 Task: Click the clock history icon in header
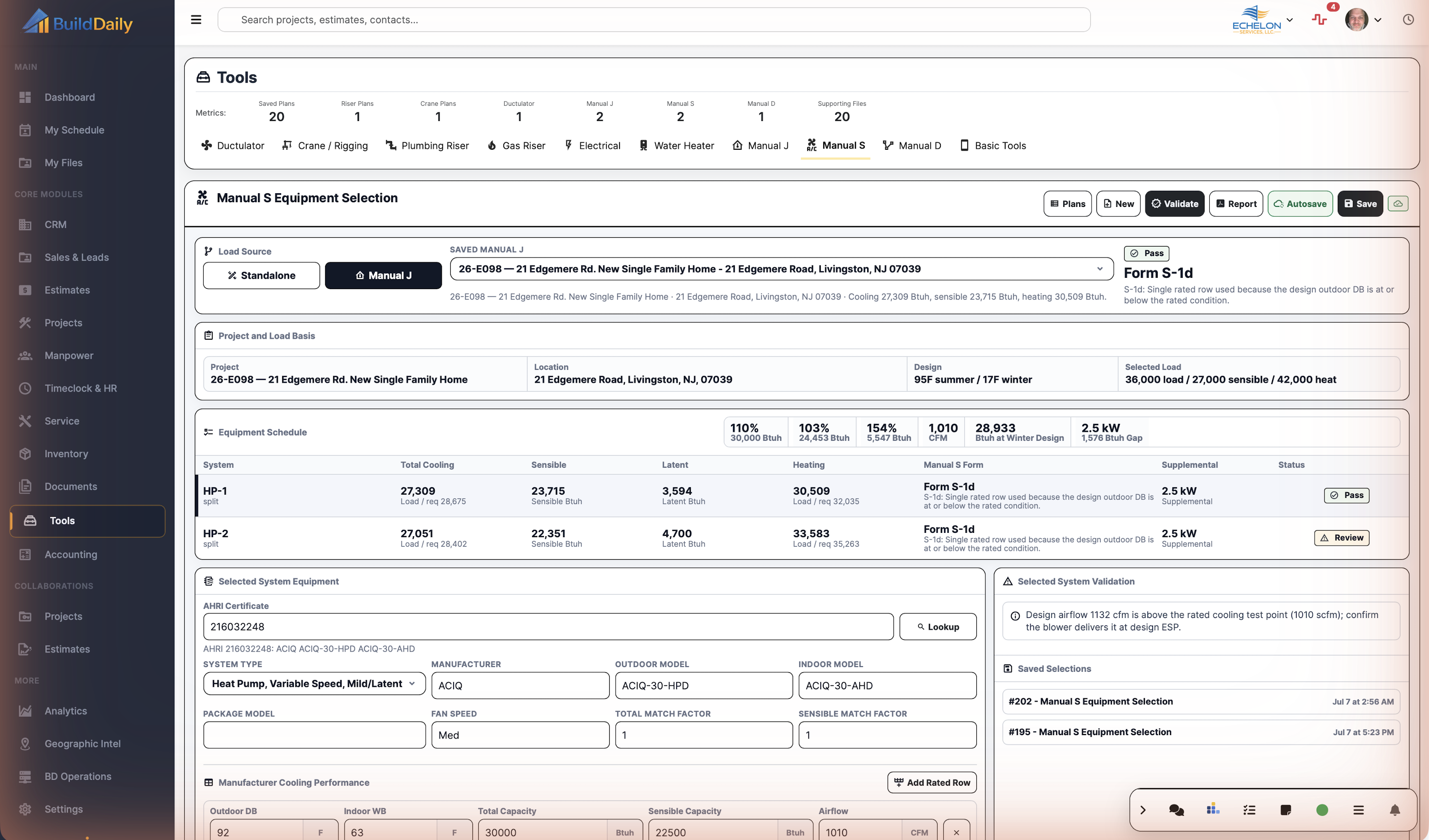(1408, 20)
